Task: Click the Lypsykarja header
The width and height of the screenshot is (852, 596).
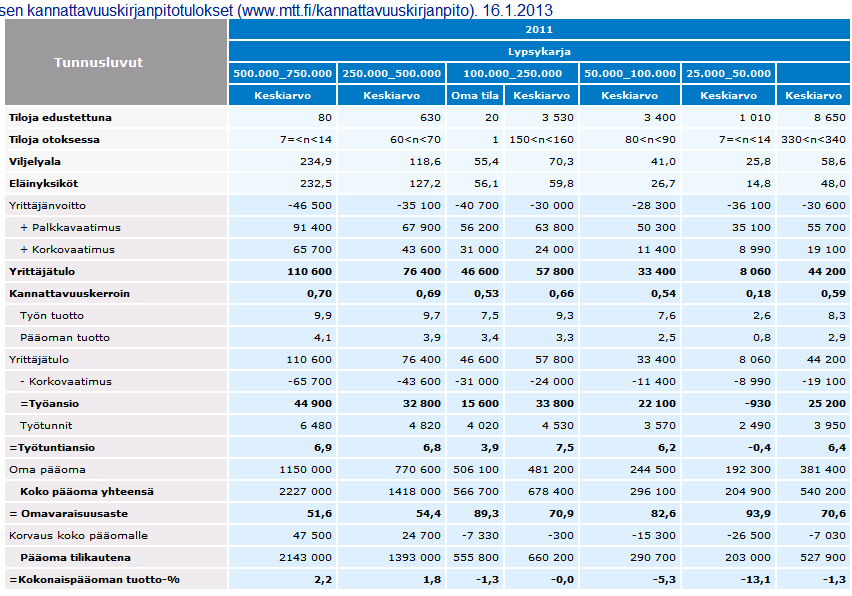Action: point(539,52)
